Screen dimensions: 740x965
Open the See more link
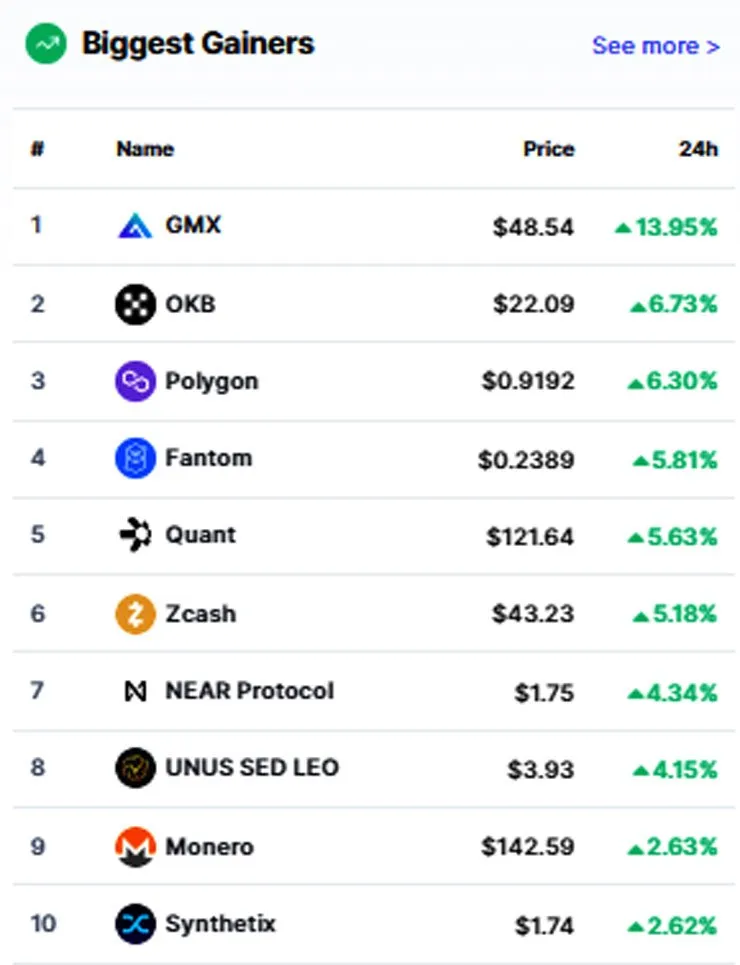(656, 46)
